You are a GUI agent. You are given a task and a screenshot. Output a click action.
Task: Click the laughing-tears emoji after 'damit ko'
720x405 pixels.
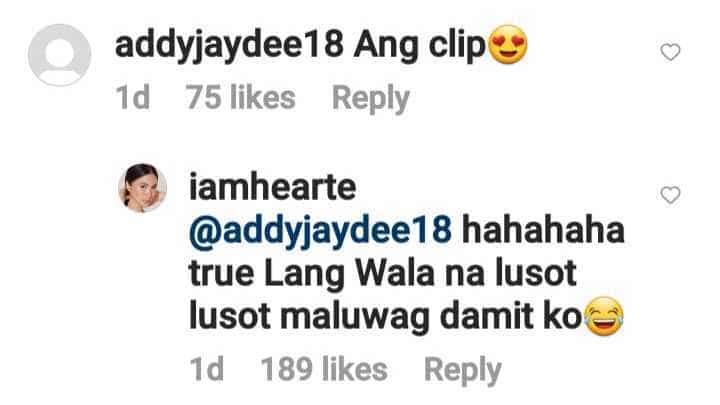tap(604, 316)
